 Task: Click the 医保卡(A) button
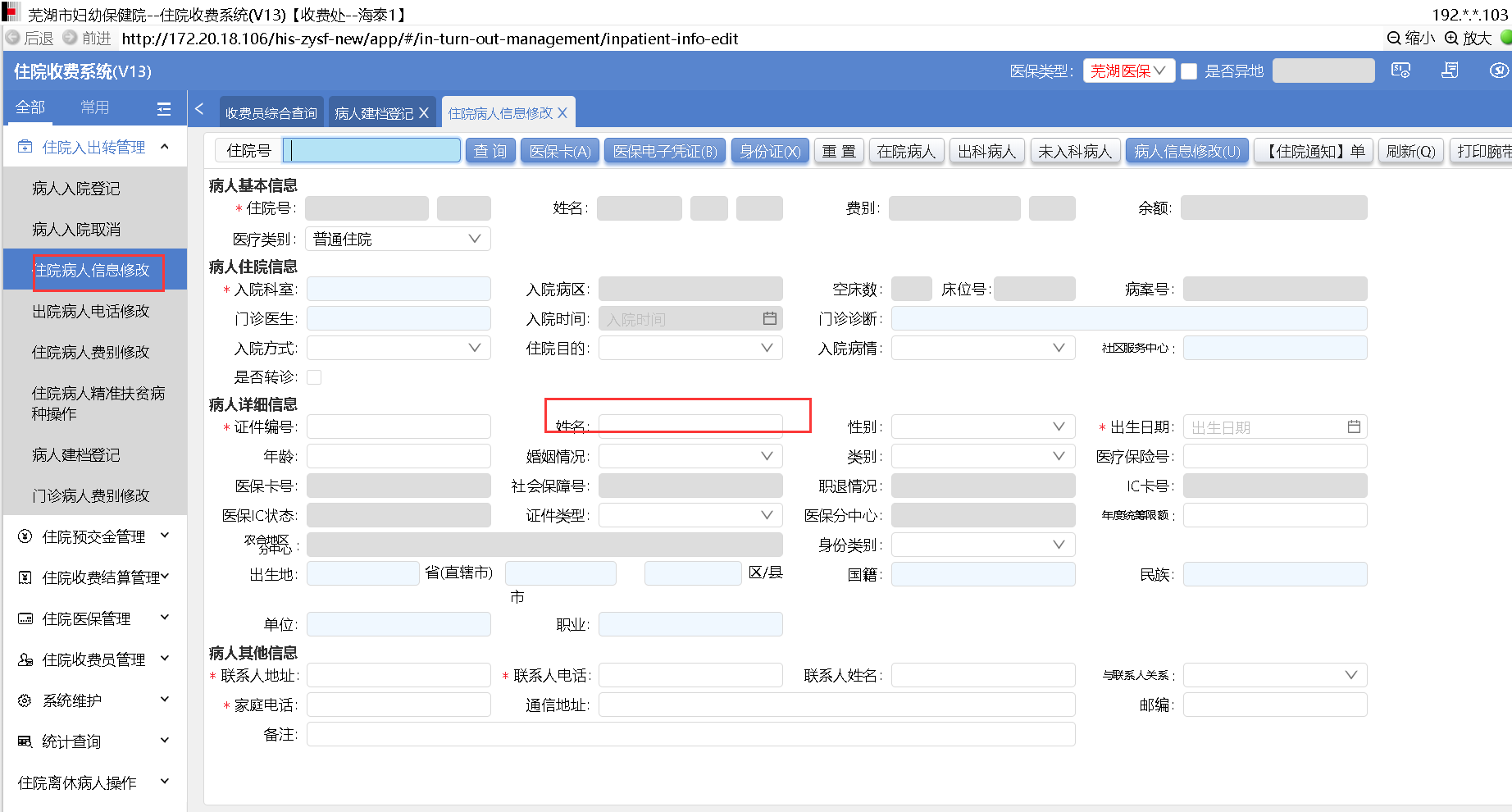tap(560, 151)
